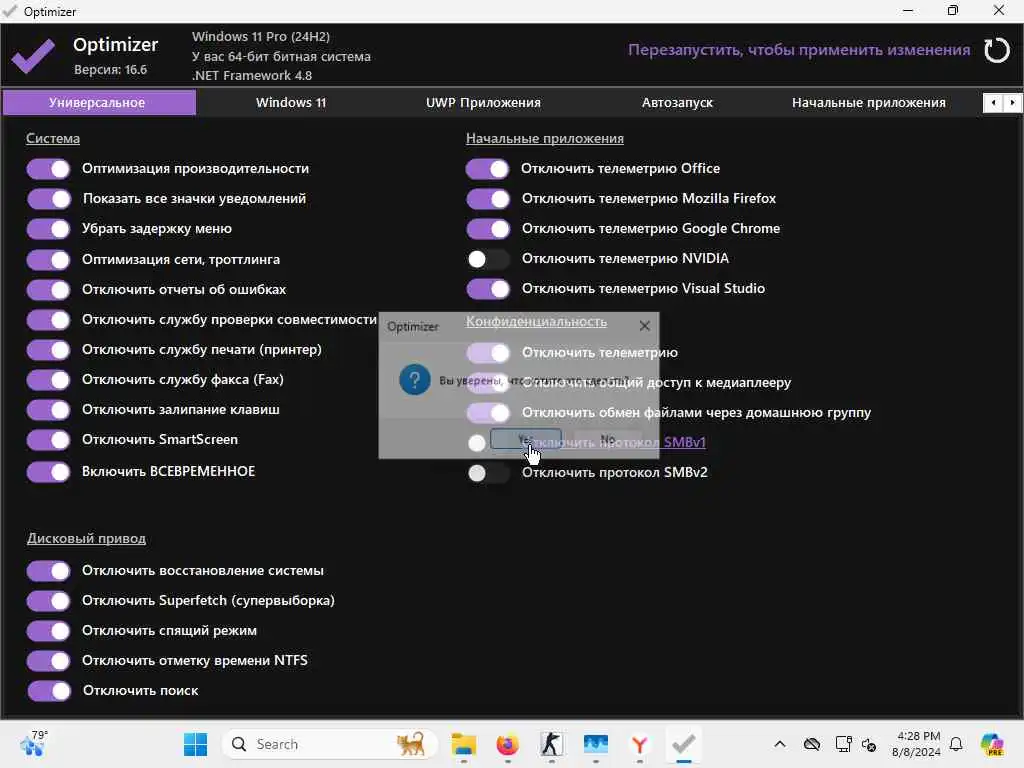Launch Firefox from the taskbar
This screenshot has height=768, width=1024.
point(507,744)
